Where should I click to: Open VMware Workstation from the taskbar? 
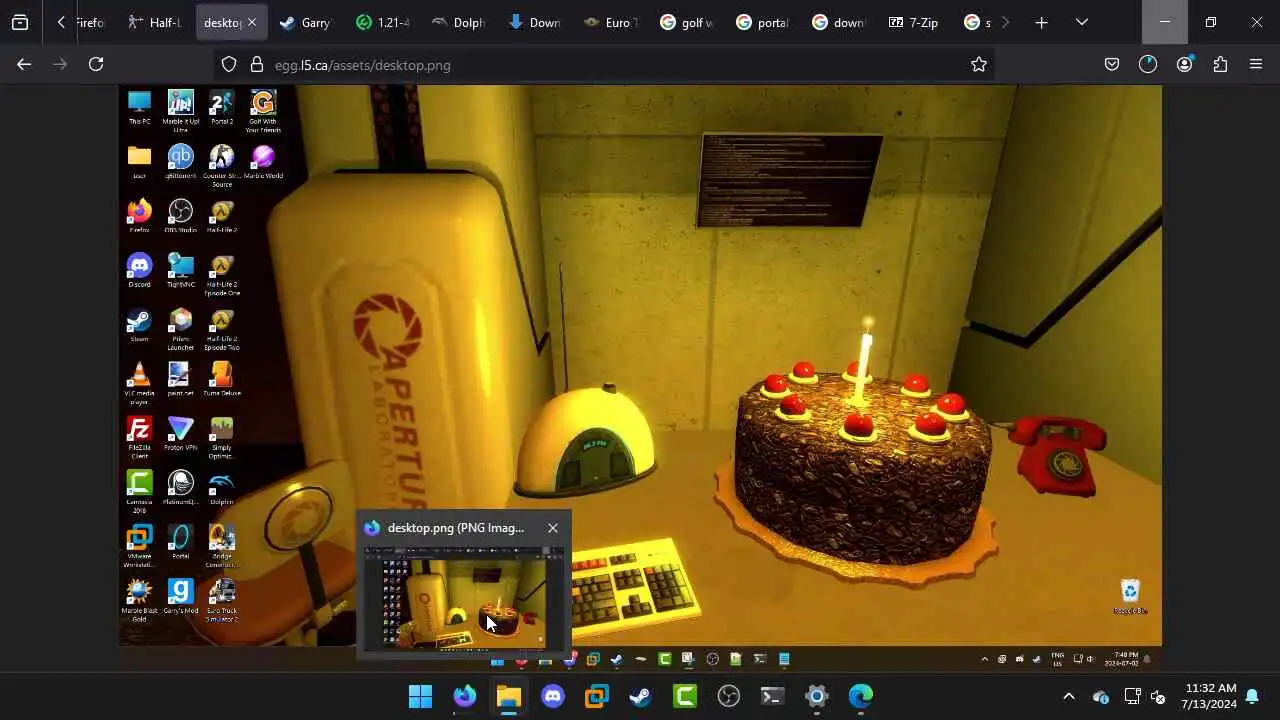(597, 696)
